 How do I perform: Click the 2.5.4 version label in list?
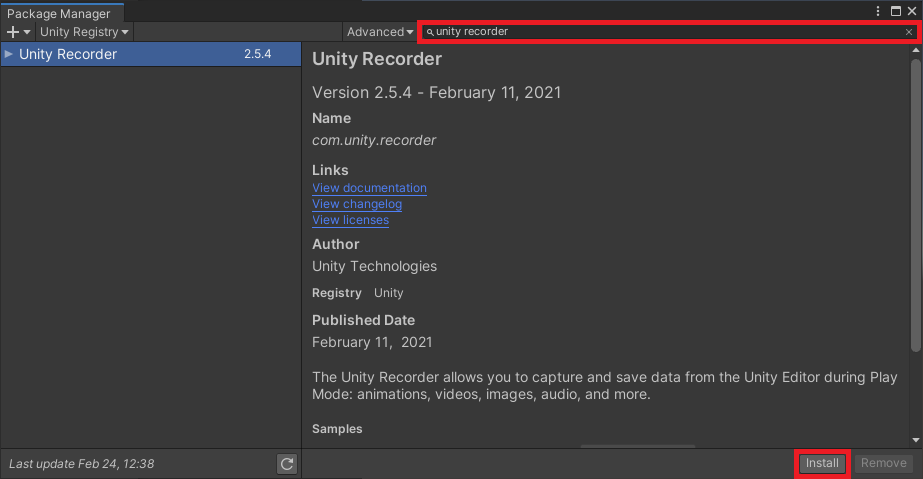(x=258, y=54)
